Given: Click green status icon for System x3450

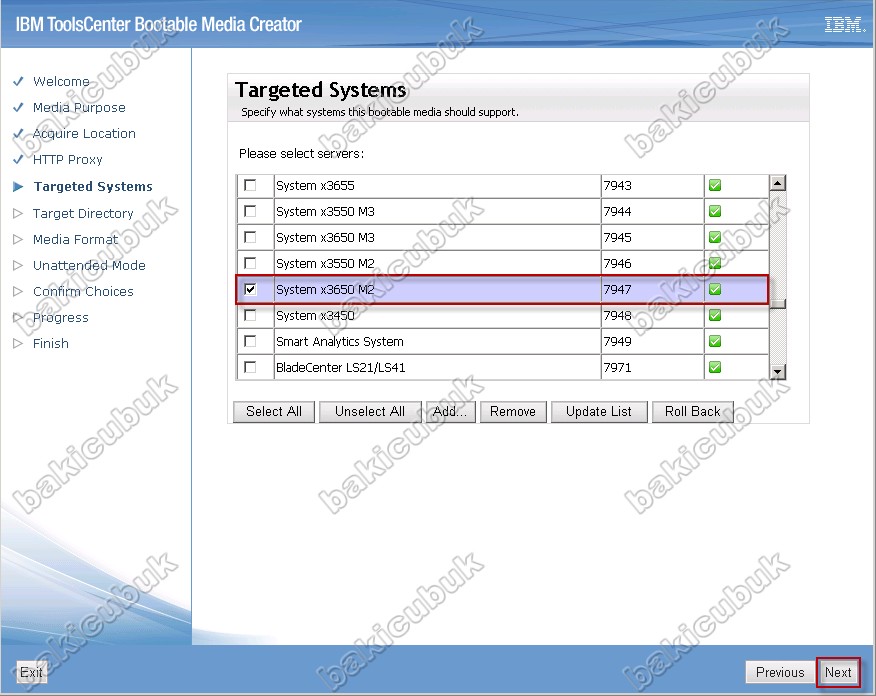Looking at the screenshot, I should tap(715, 315).
